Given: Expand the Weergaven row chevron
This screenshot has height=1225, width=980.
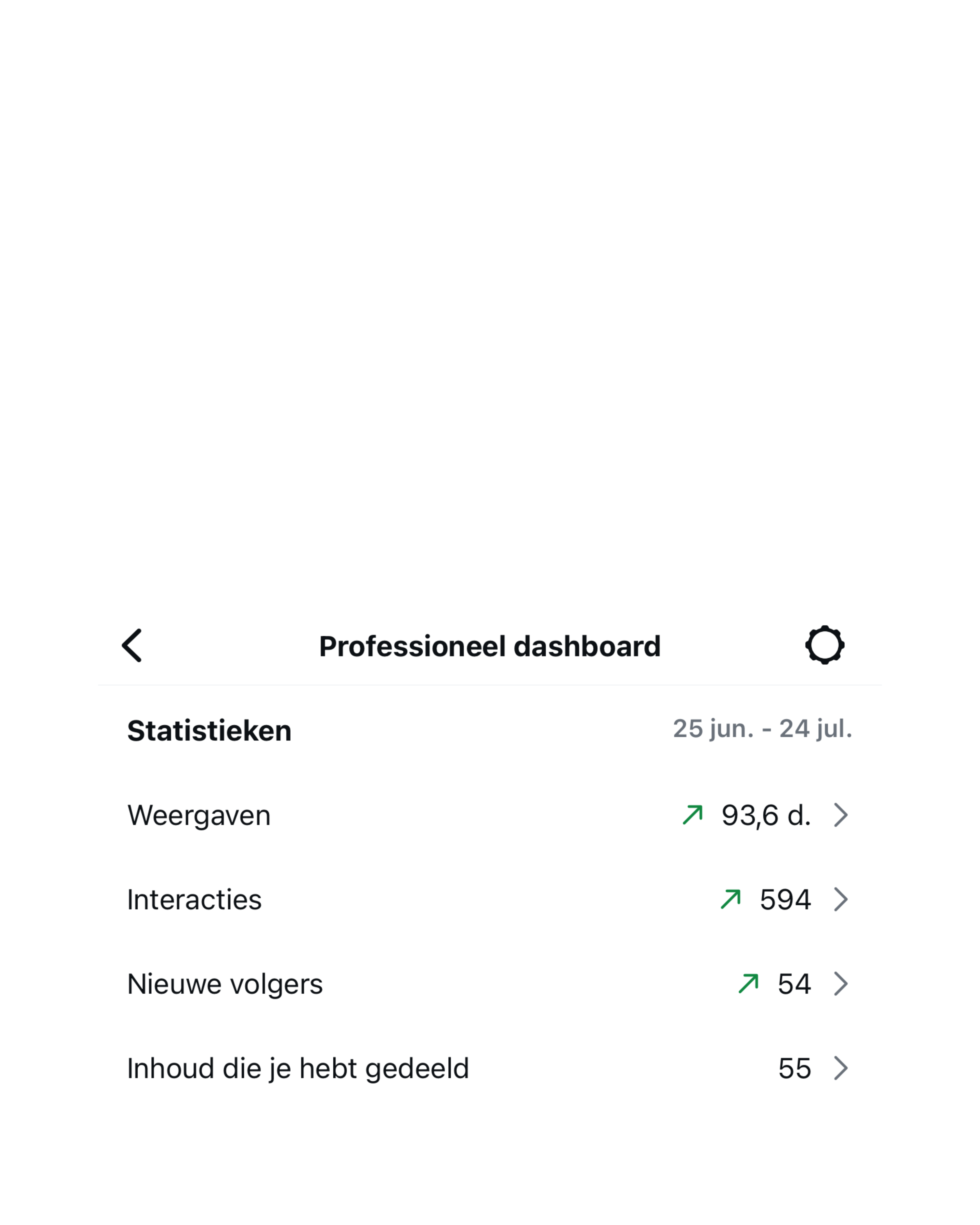Looking at the screenshot, I should (x=841, y=815).
